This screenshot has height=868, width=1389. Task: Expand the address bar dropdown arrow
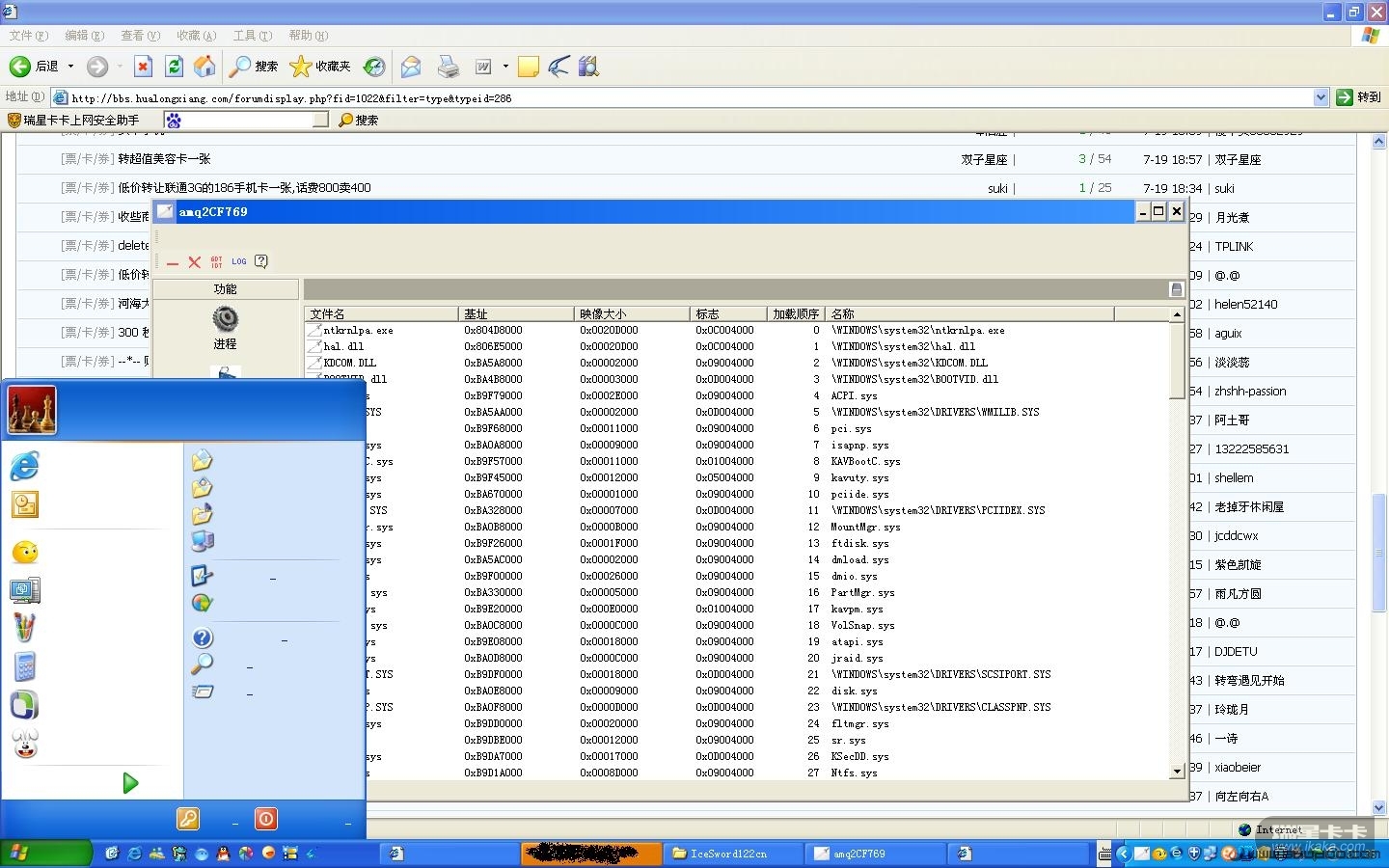(x=1321, y=97)
